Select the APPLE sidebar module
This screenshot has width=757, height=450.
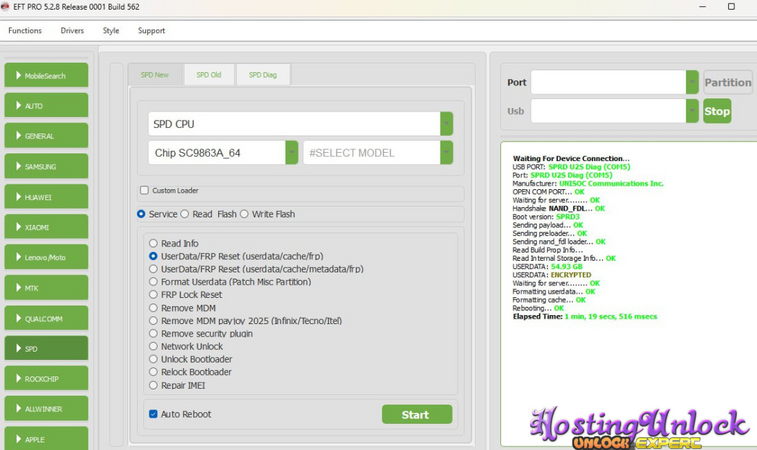(46, 439)
